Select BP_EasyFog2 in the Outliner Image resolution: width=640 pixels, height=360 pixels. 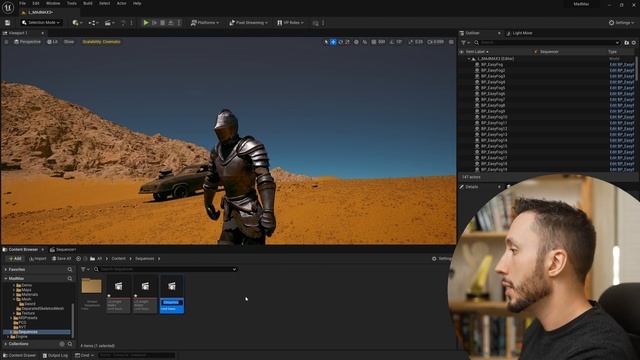coord(493,70)
